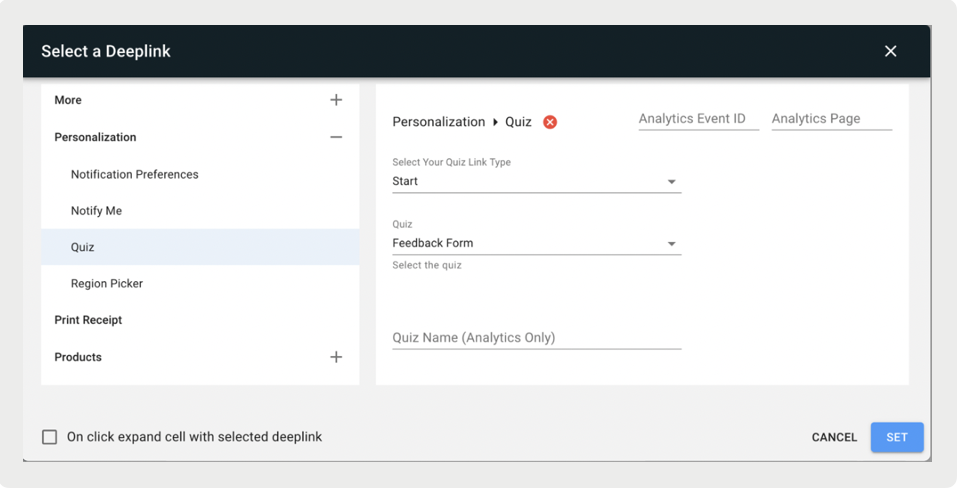The height and width of the screenshot is (490, 958).
Task: Open the Quiz dropdown showing Feedback Form
Action: pyautogui.click(x=536, y=243)
